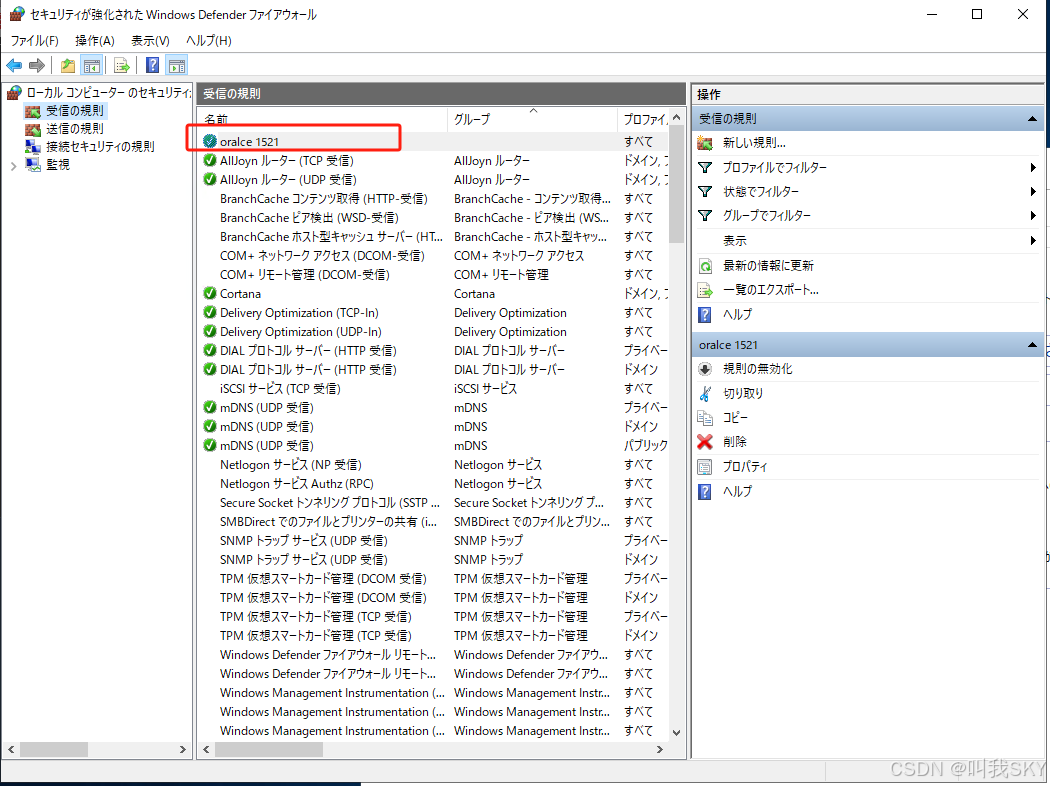1050x786 pixels.
Task: Open the ヘルプ(H) menu
Action: pyautogui.click(x=208, y=41)
